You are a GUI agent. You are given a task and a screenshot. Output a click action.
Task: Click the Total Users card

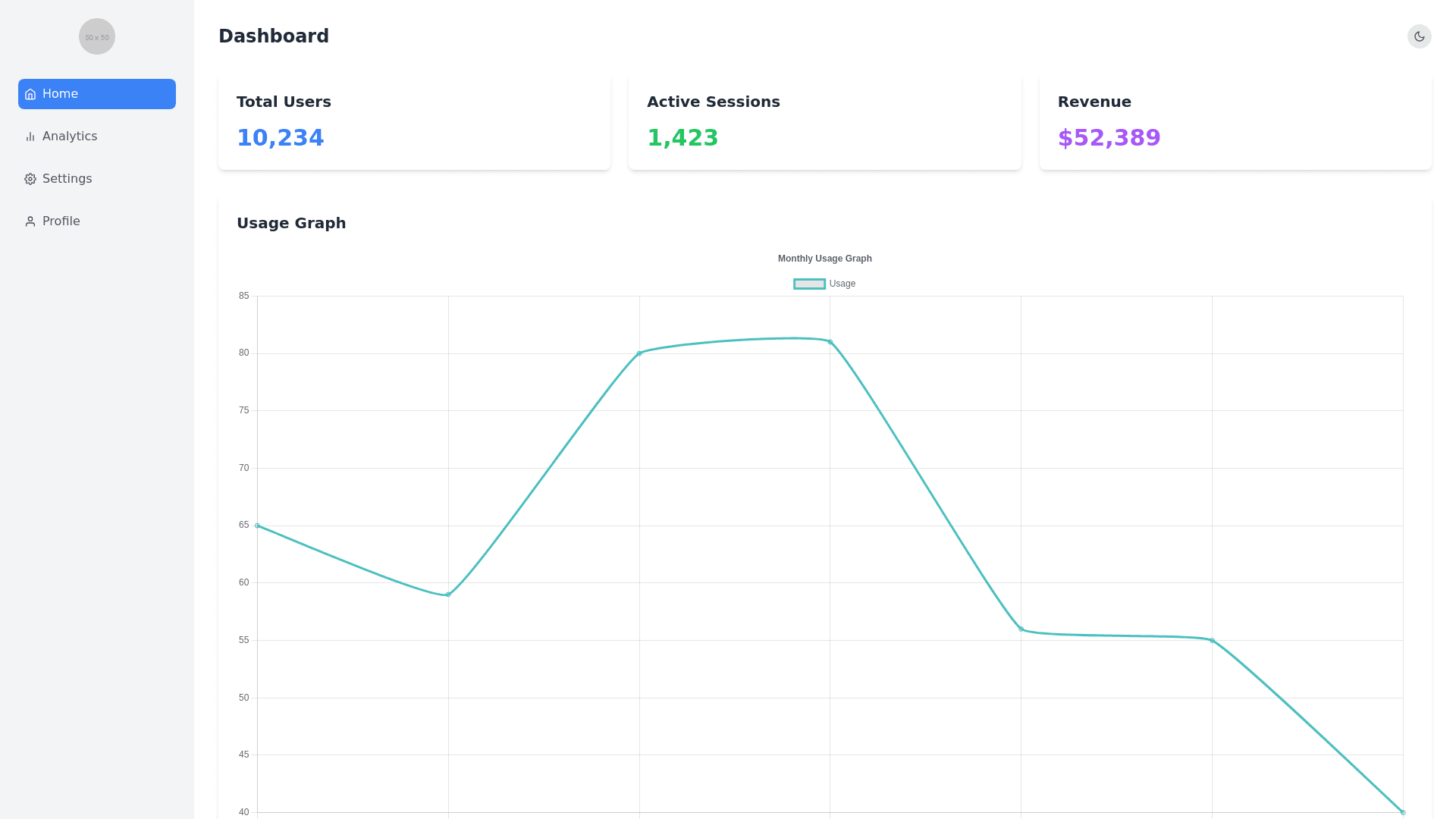point(414,121)
